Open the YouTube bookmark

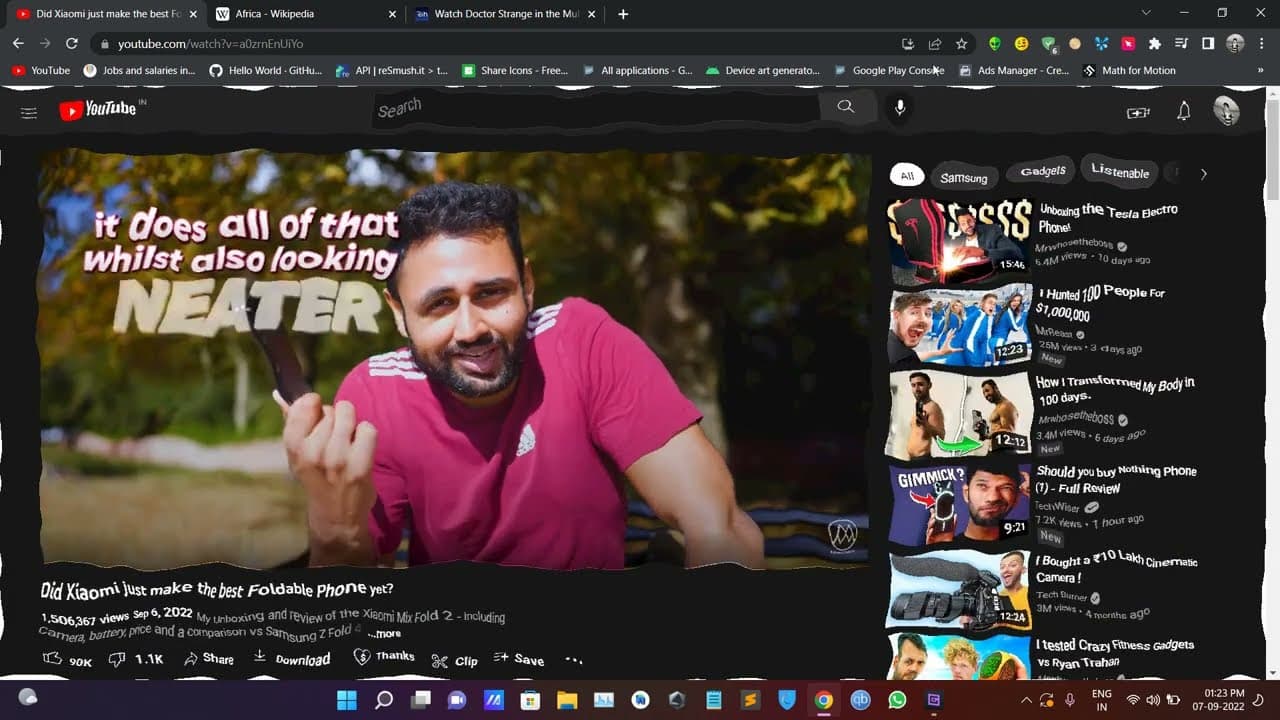click(x=41, y=70)
